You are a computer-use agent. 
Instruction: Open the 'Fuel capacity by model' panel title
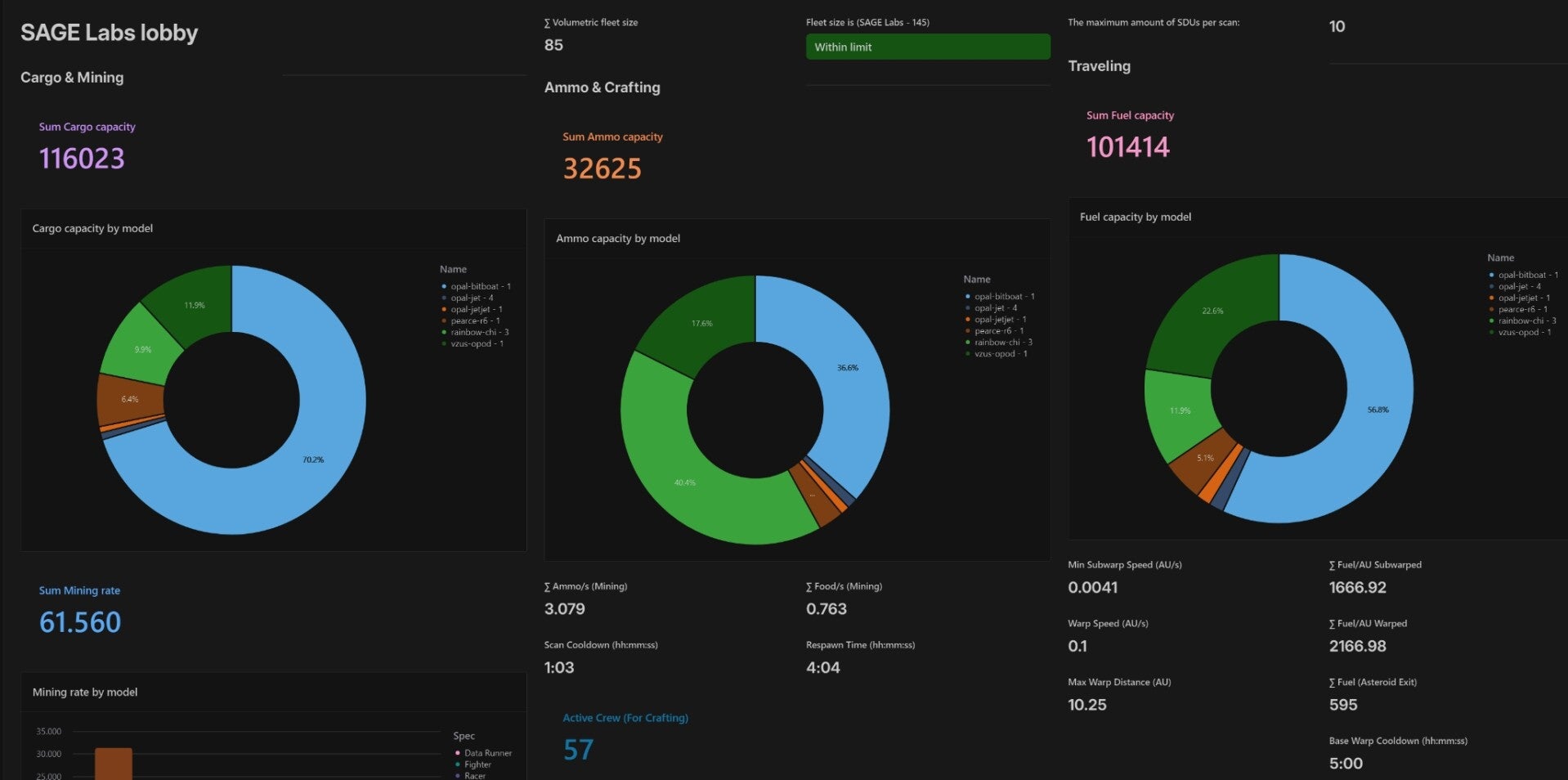tap(1136, 217)
